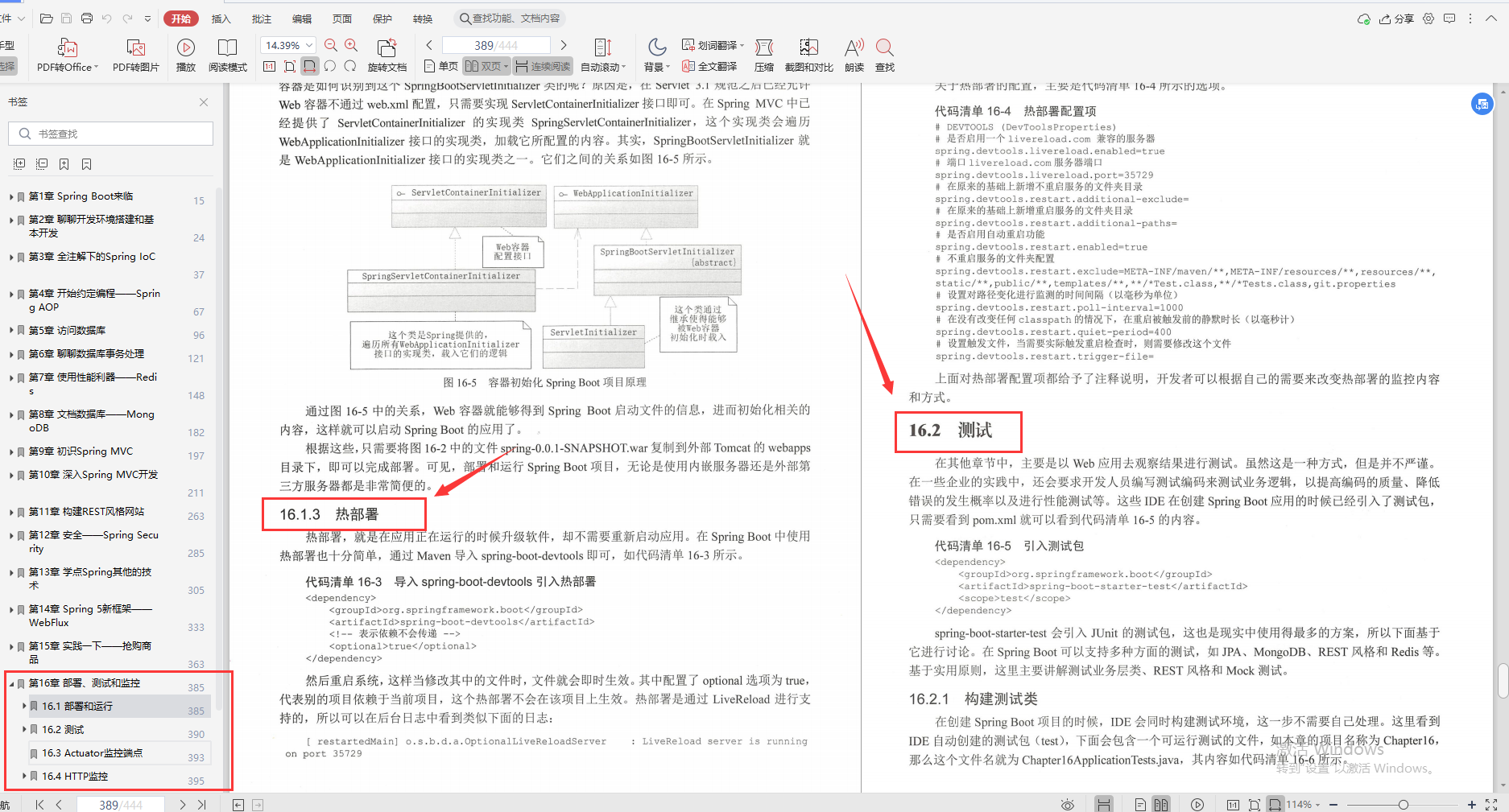Image resolution: width=1509 pixels, height=812 pixels.
Task: Click the 书签查找 bookmark search field
Action: (111, 134)
